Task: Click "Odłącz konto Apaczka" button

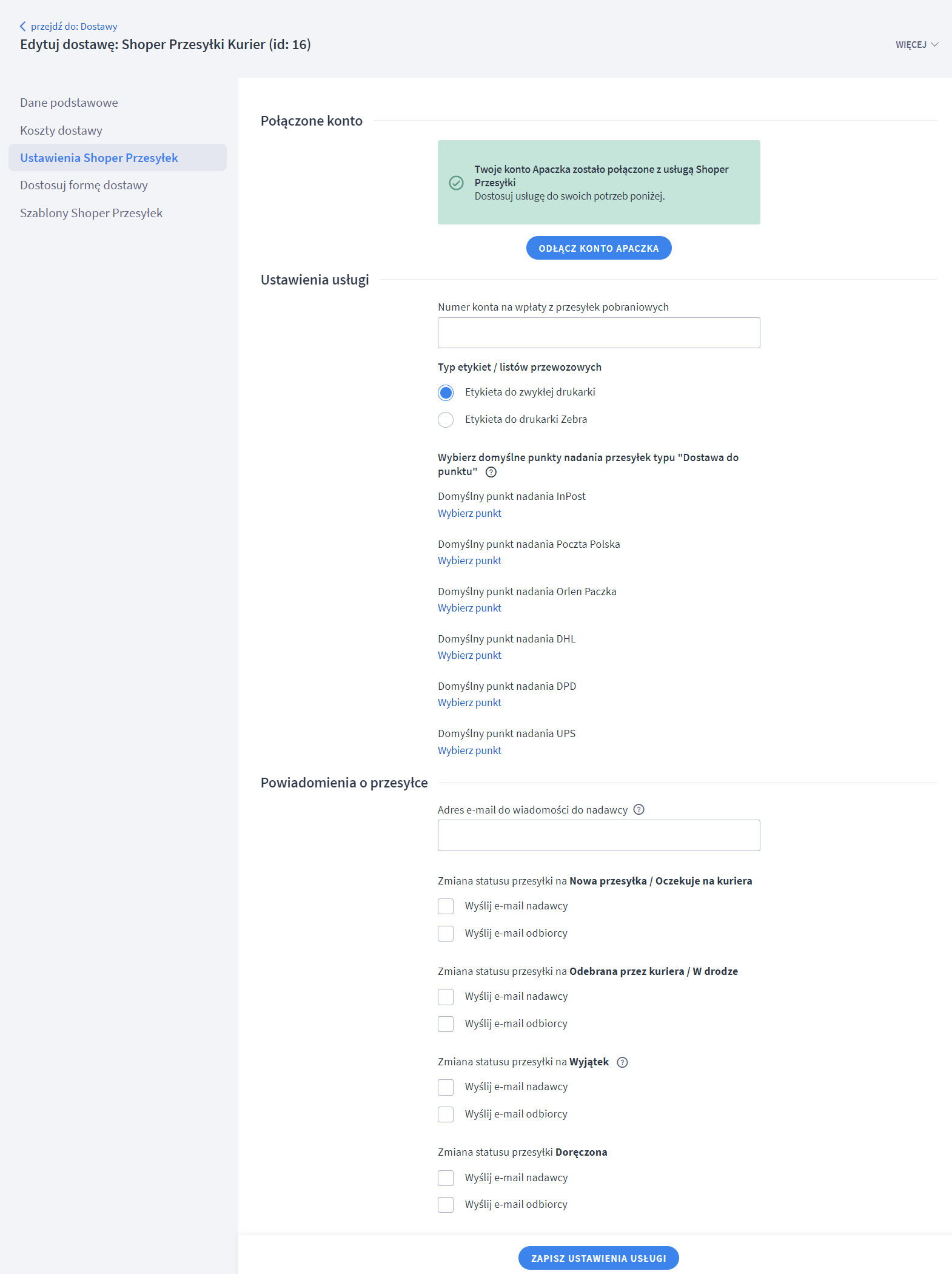Action: coord(598,248)
